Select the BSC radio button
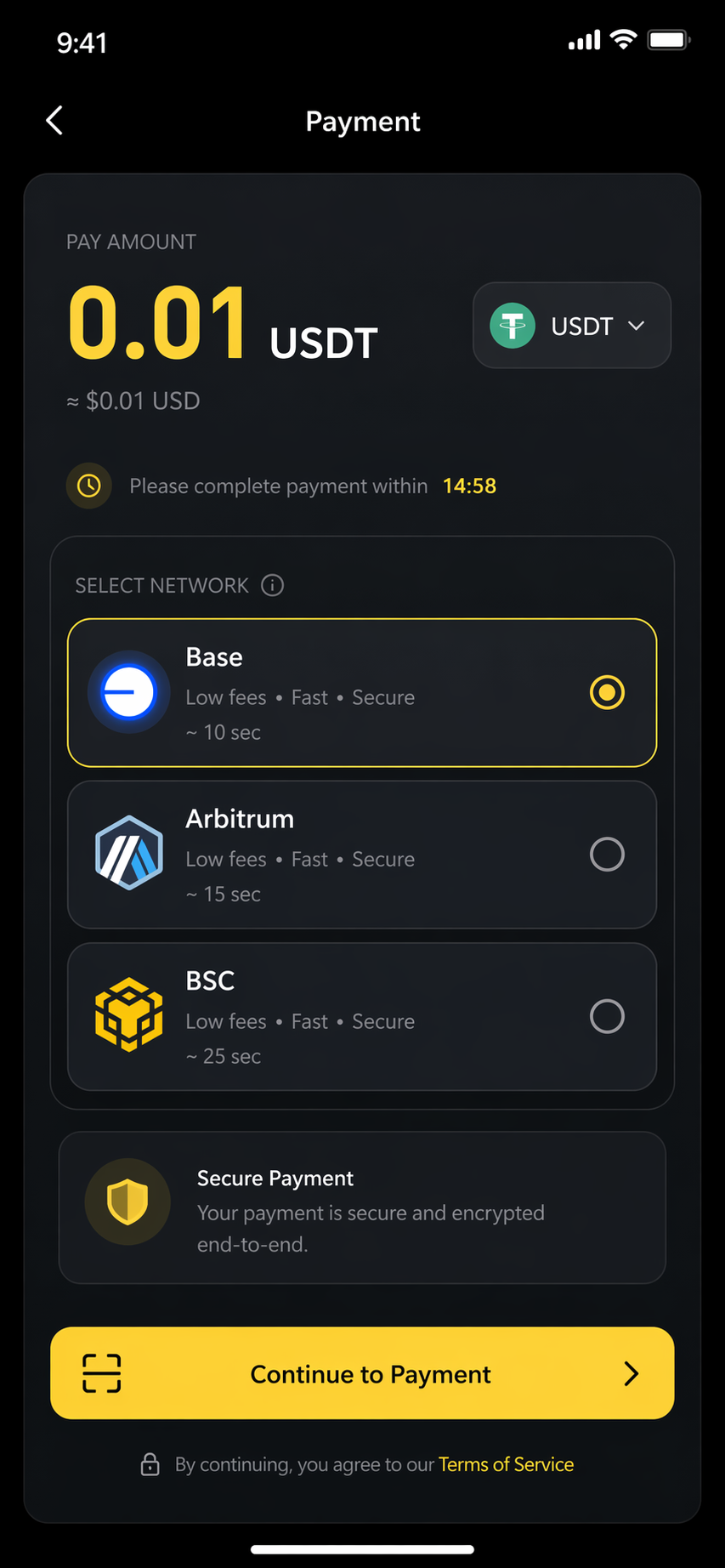 click(607, 1016)
